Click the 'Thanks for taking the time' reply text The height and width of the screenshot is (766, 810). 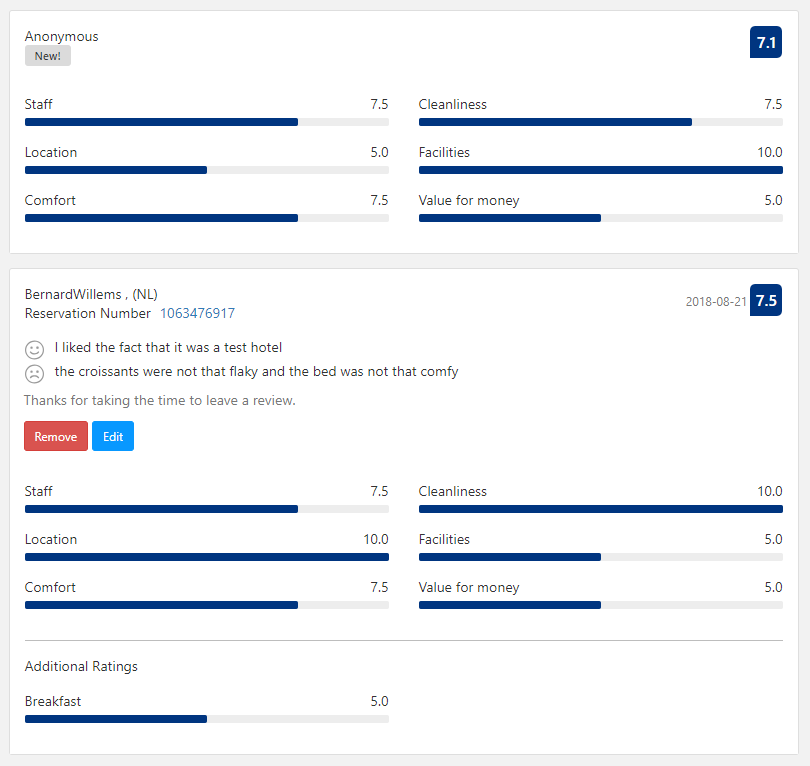[x=160, y=400]
